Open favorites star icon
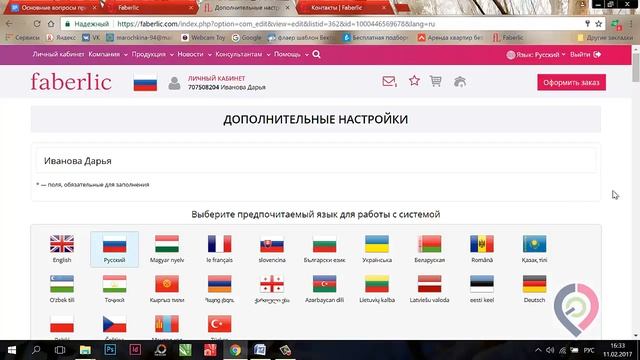 click(x=414, y=80)
